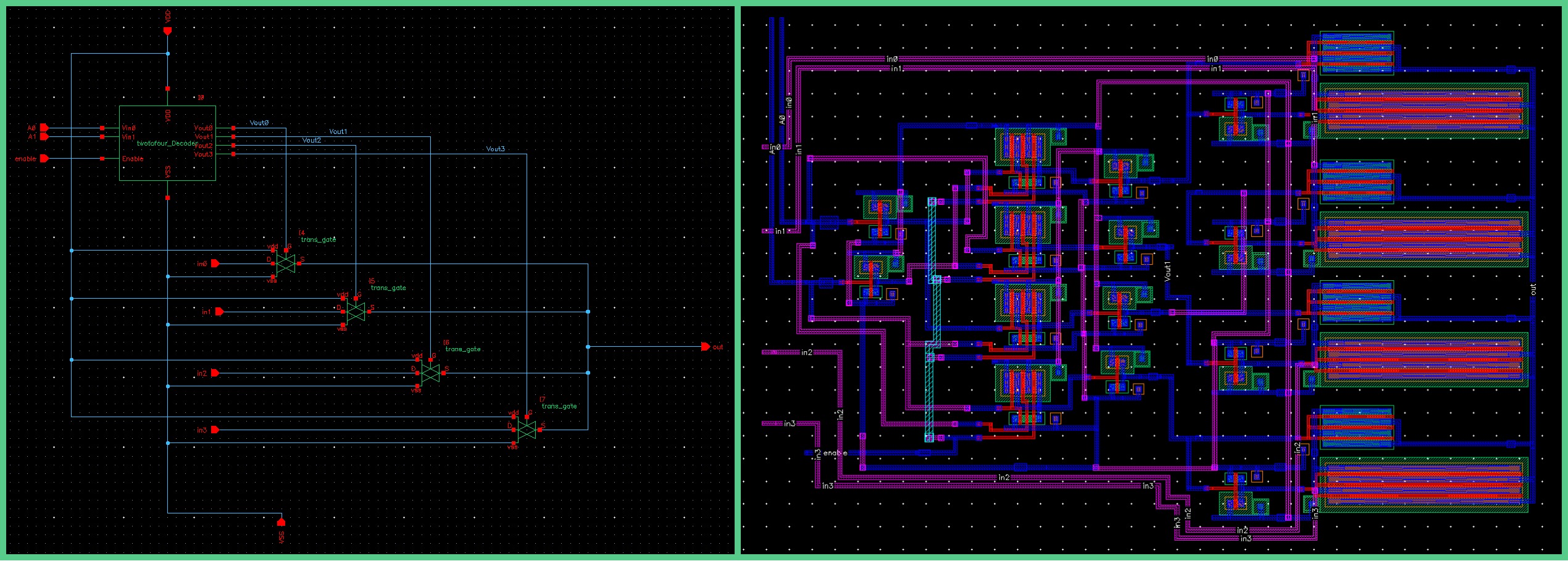Click the vertical Vout1 label in the layout
The width and height of the screenshot is (1568, 561).
pos(1167,272)
